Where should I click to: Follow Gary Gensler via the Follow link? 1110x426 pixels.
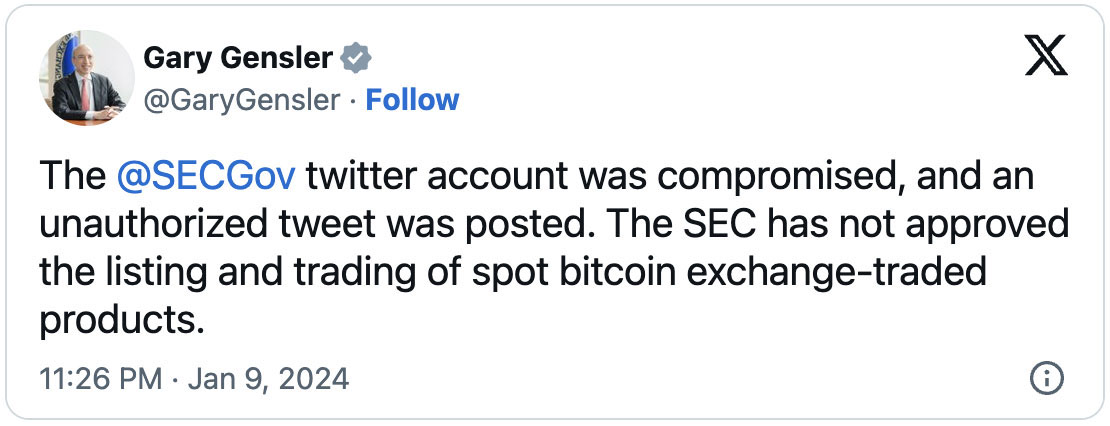412,100
